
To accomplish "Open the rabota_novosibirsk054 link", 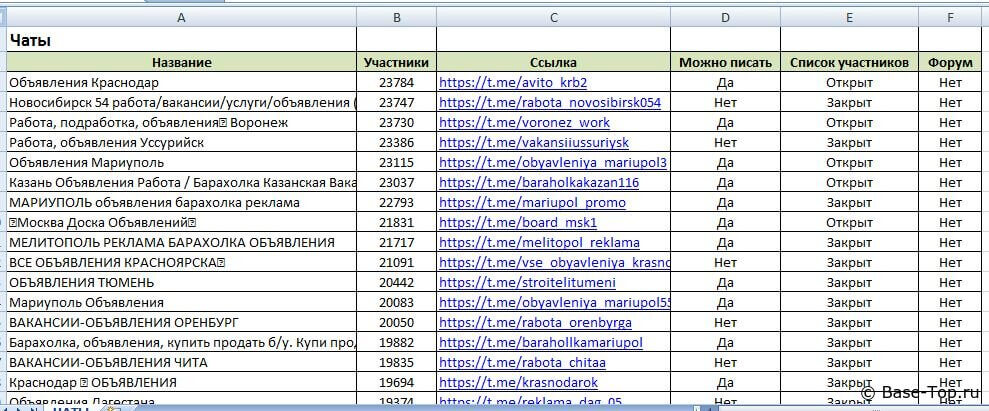I will 549,102.
